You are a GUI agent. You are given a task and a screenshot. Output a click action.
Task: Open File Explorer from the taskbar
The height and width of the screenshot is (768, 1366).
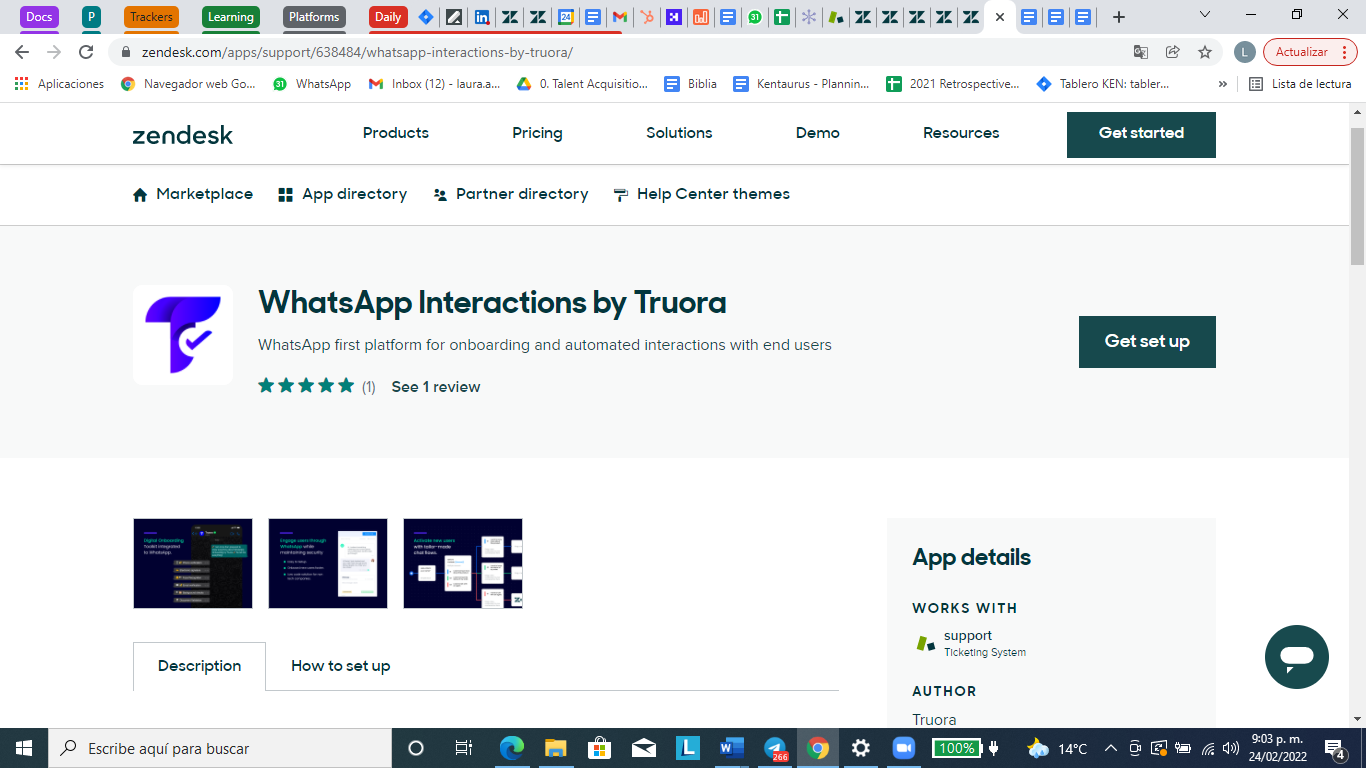556,748
